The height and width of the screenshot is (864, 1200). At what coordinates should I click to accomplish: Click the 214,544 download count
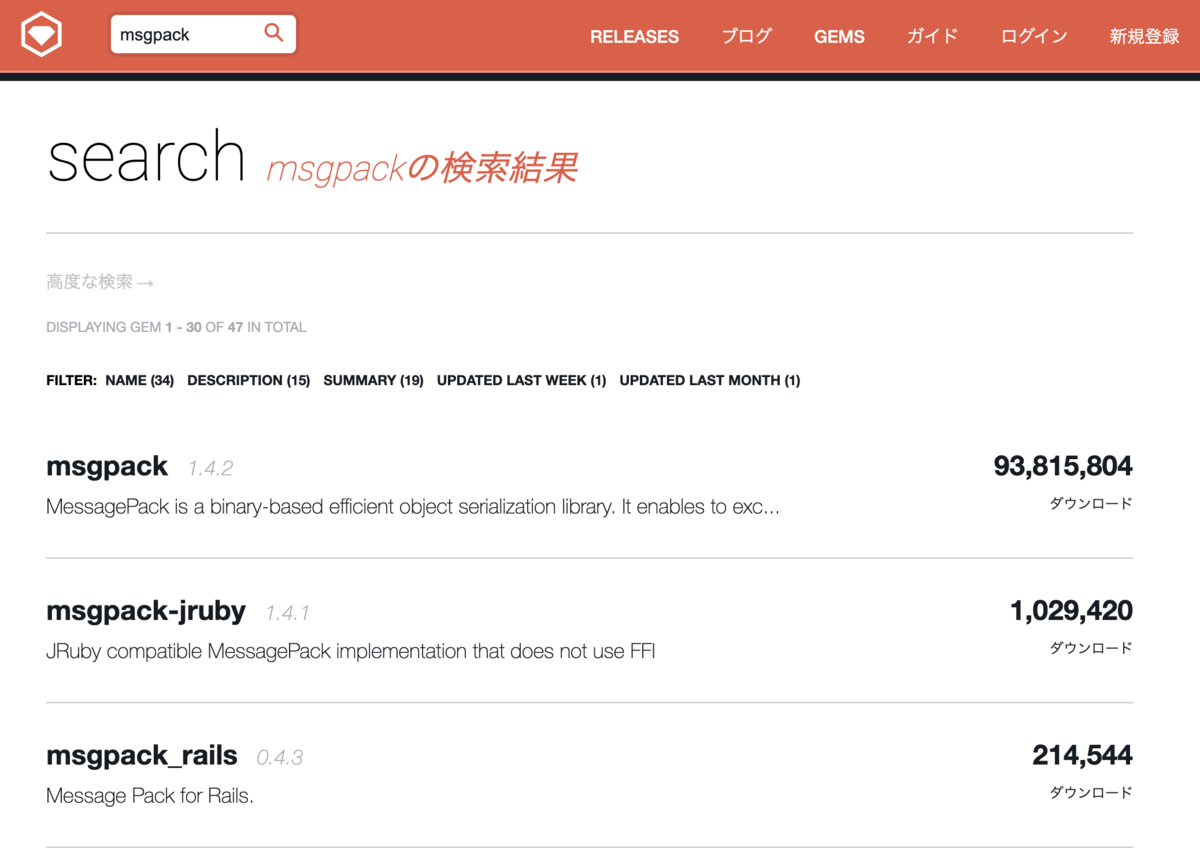[x=1082, y=755]
